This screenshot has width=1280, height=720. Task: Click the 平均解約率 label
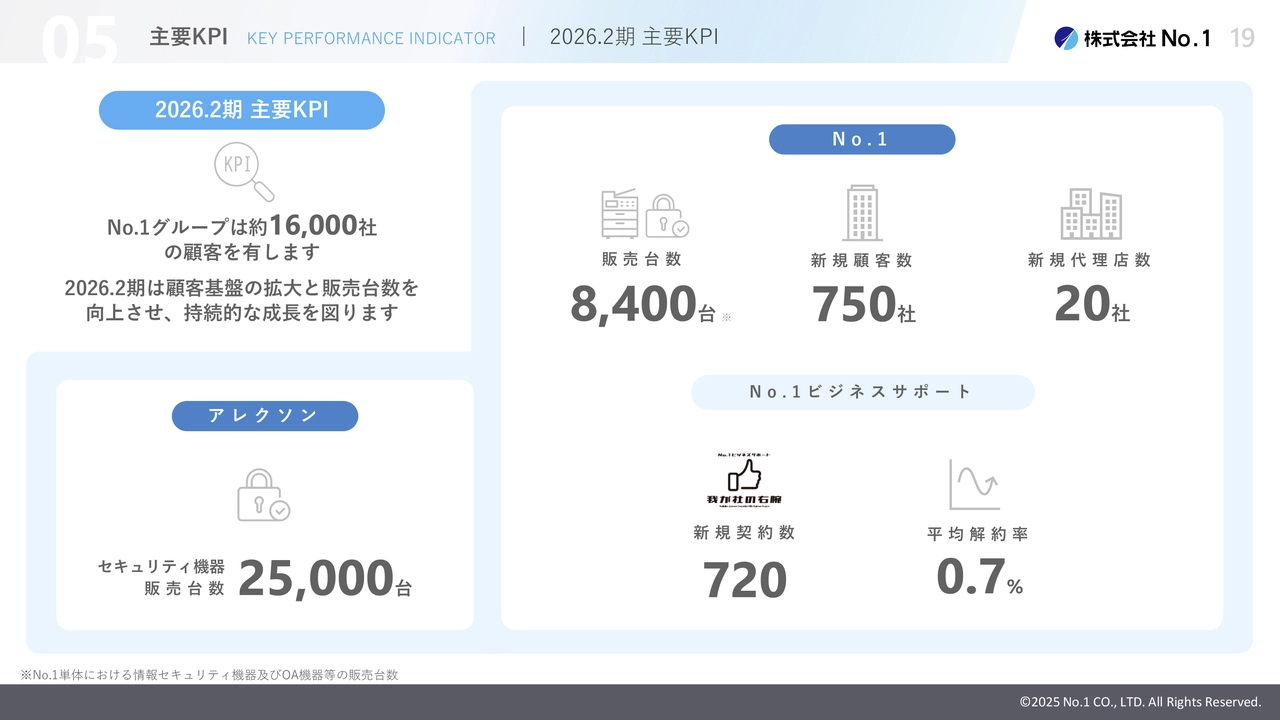(x=978, y=534)
